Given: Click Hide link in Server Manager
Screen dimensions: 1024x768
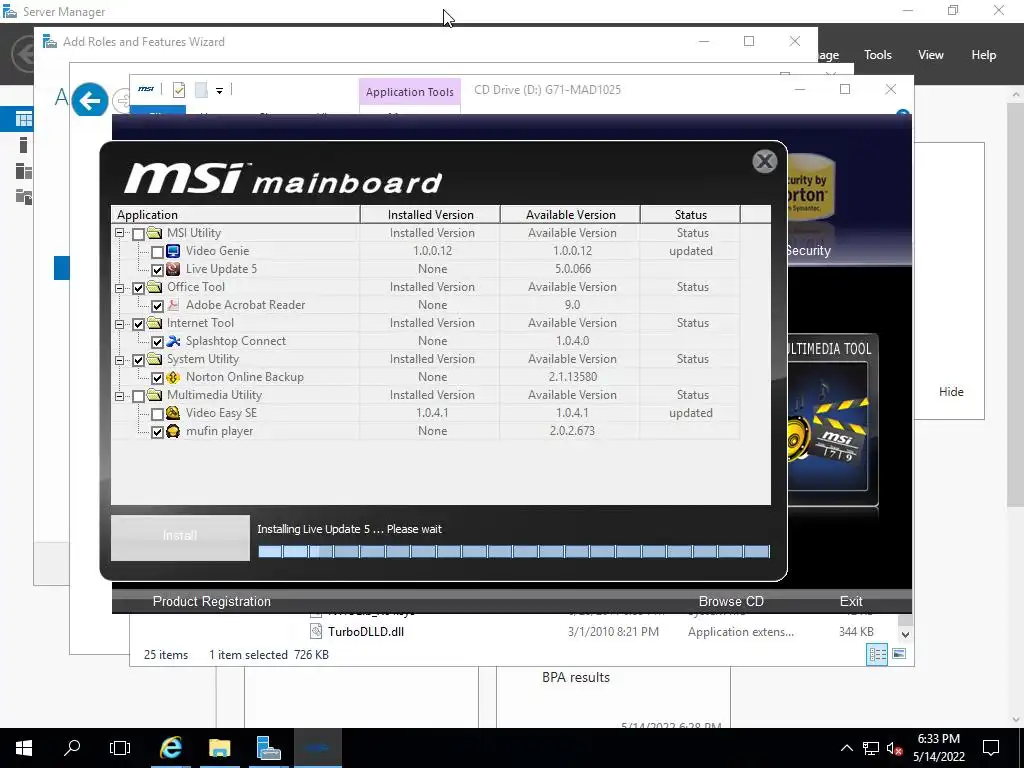Looking at the screenshot, I should pyautogui.click(x=951, y=392).
